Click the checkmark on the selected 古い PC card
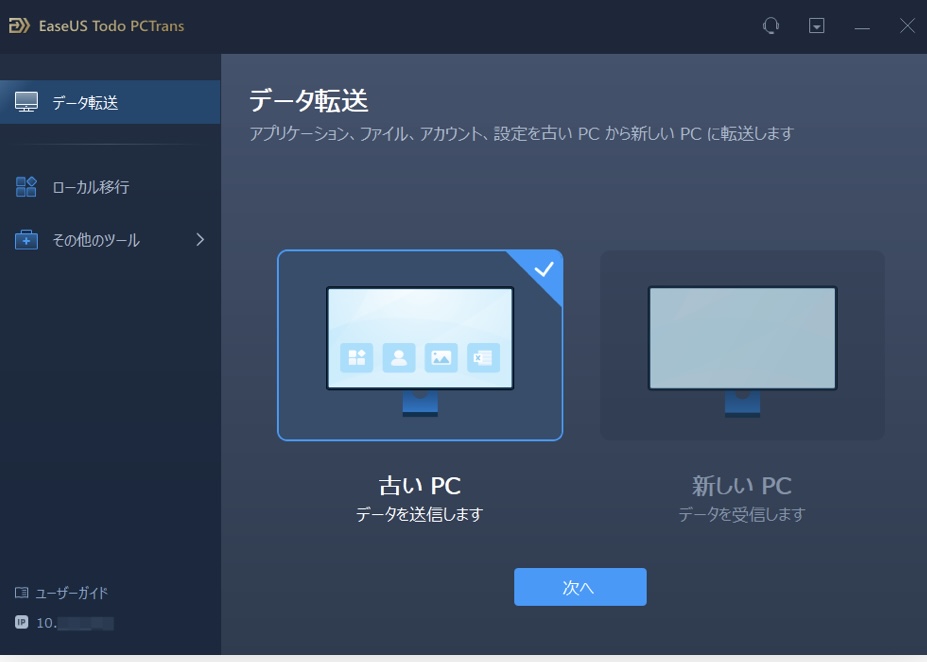 (544, 268)
